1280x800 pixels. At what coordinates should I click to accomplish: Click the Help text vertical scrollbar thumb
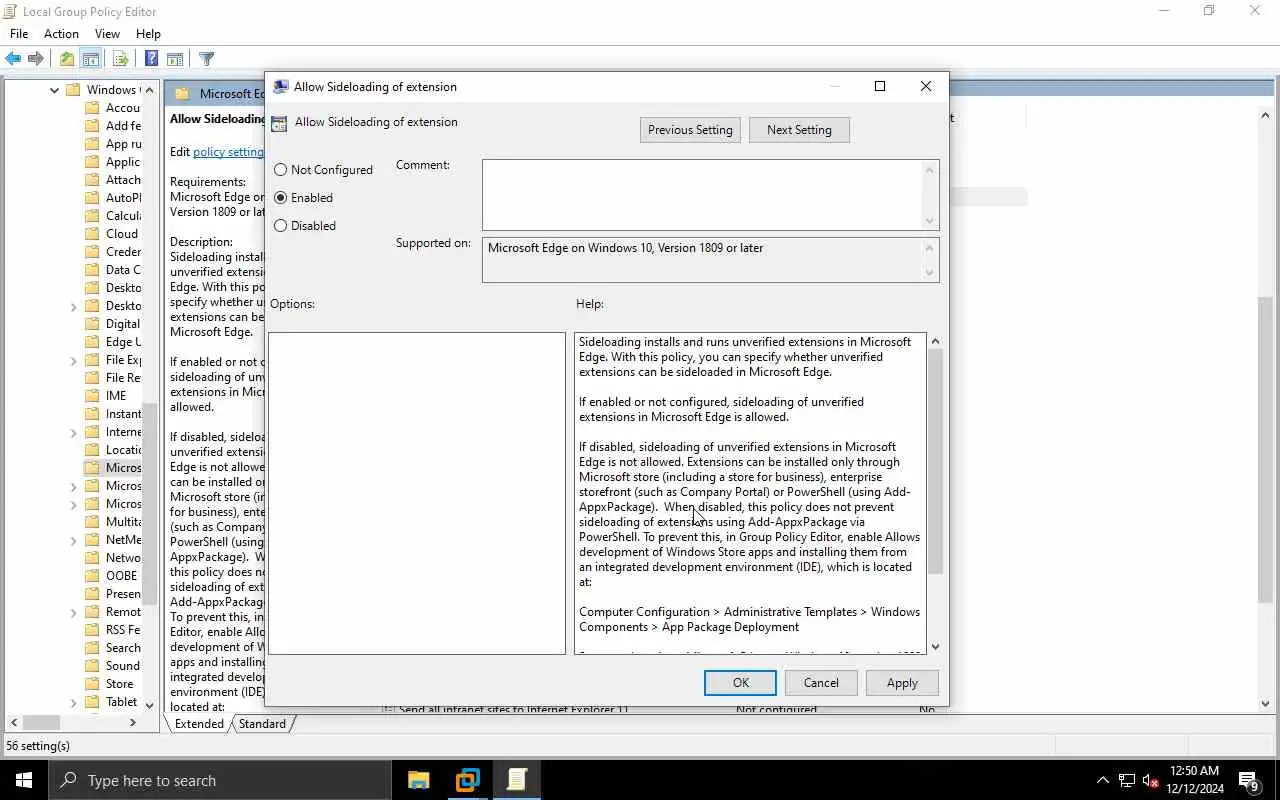936,461
